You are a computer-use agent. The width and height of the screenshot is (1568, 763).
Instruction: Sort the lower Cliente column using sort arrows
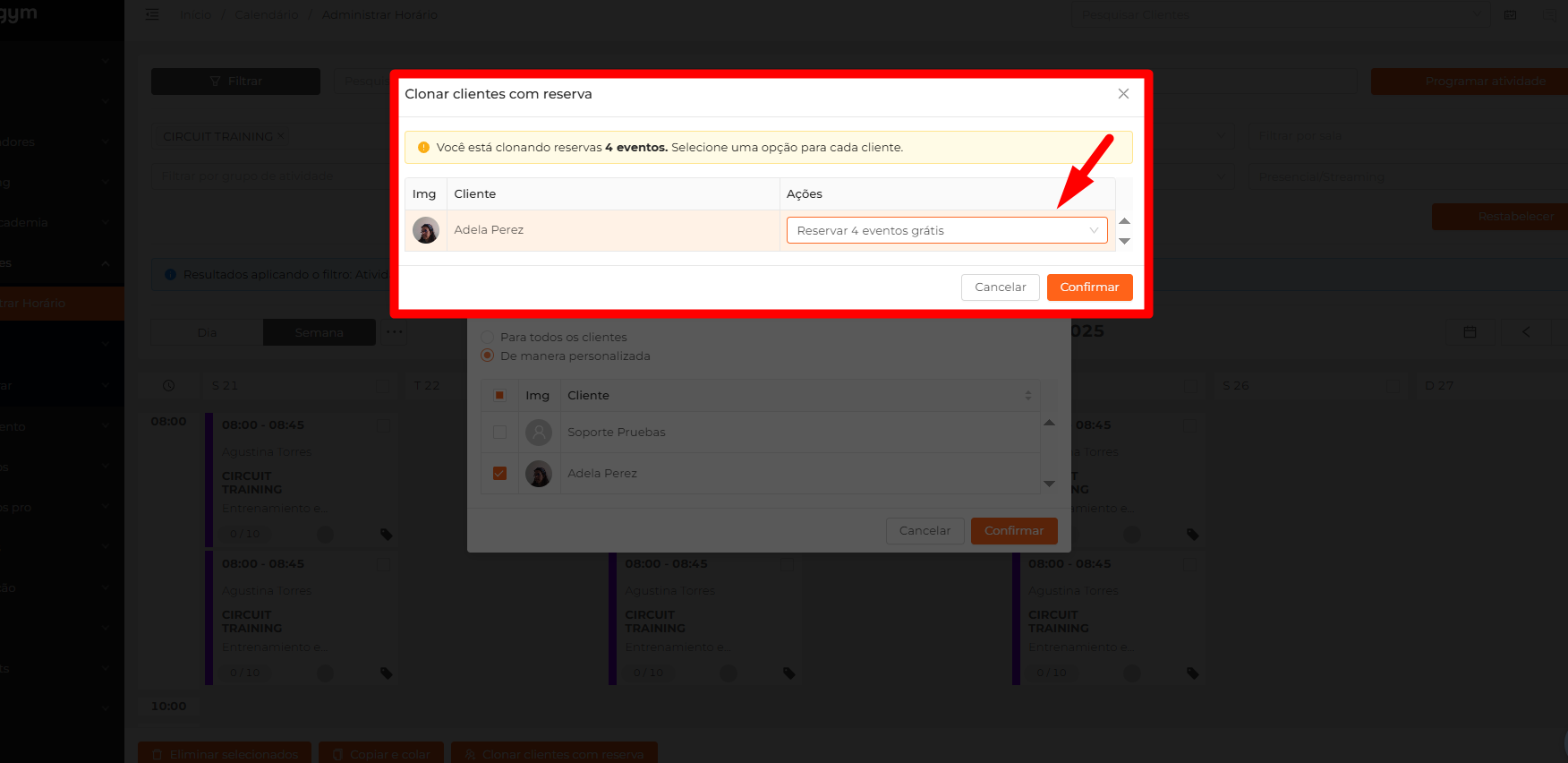coord(1028,396)
